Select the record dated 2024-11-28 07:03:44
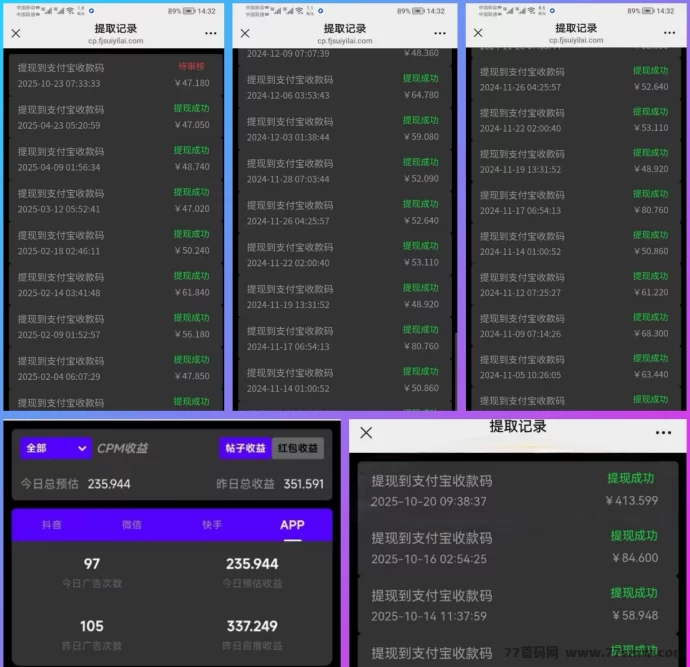The image size is (690, 667). coord(345,171)
